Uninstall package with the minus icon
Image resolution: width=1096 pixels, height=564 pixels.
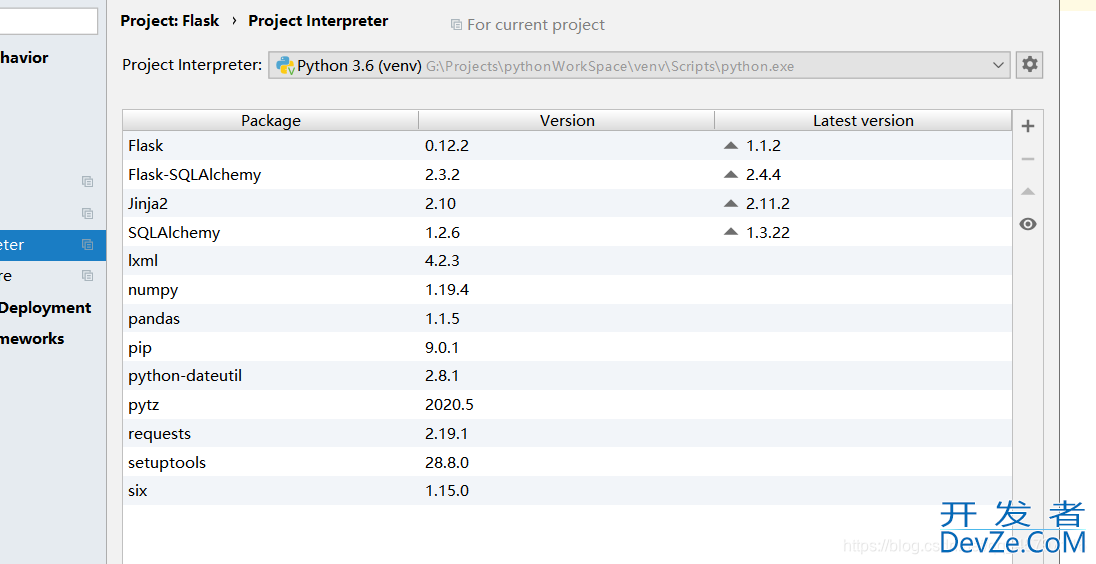(x=1028, y=159)
